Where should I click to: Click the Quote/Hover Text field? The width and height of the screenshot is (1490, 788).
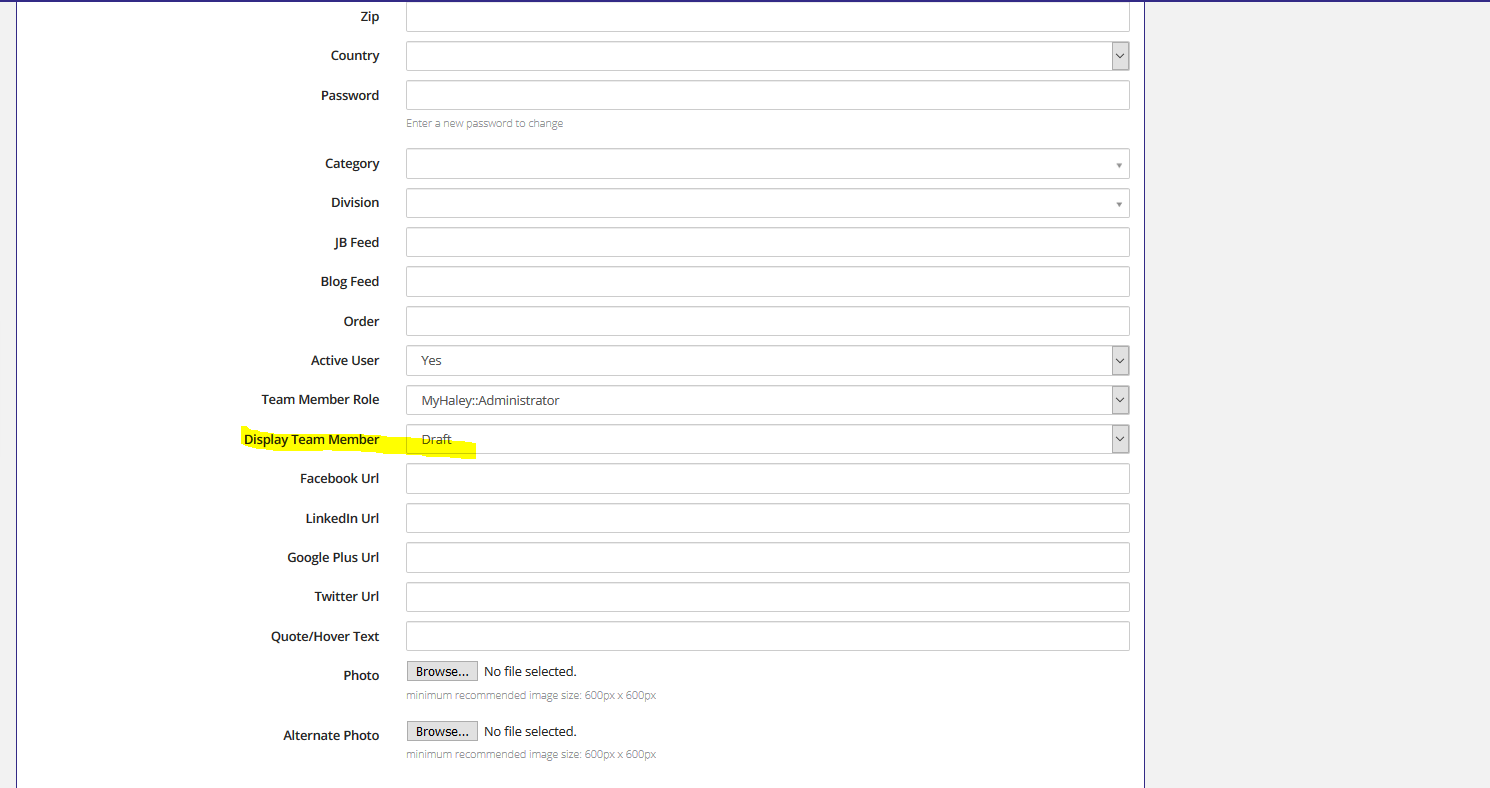[x=767, y=636]
